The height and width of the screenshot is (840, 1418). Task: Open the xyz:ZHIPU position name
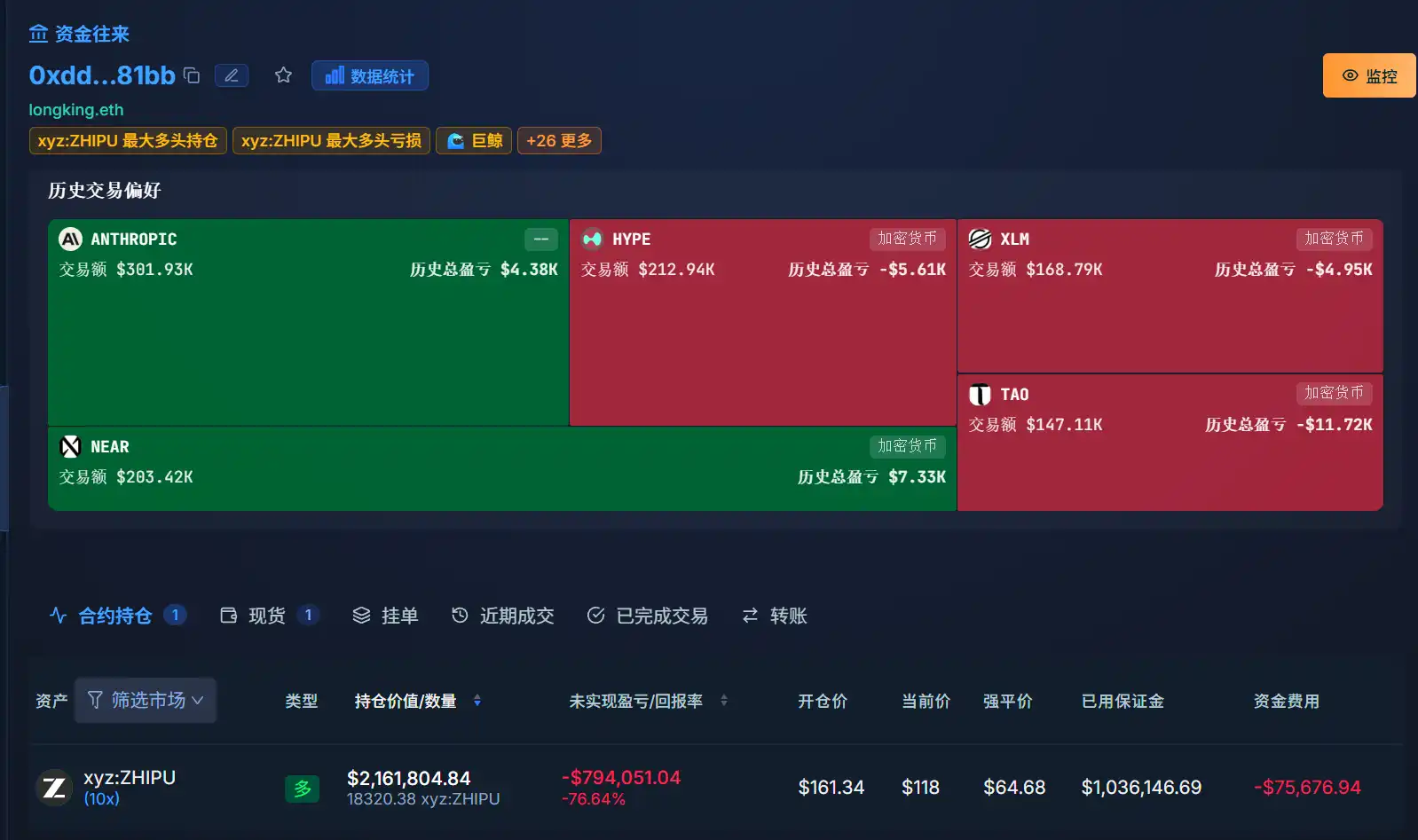coord(130,778)
